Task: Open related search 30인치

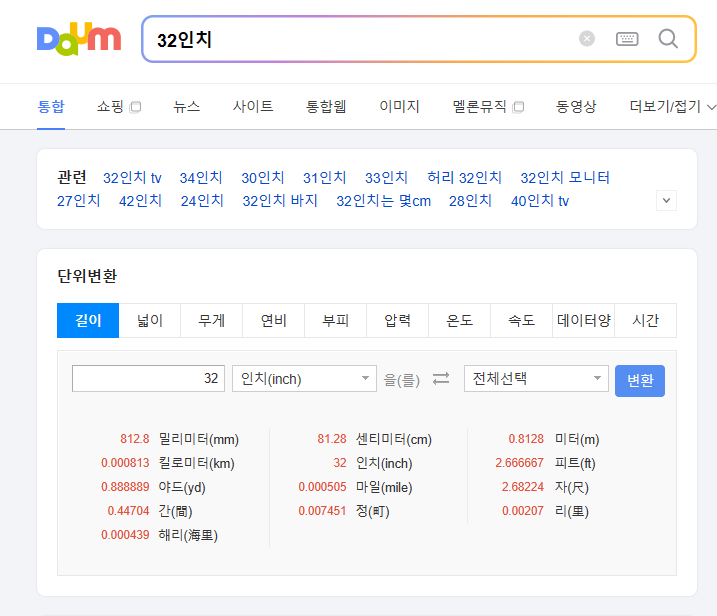Action: click(x=263, y=177)
